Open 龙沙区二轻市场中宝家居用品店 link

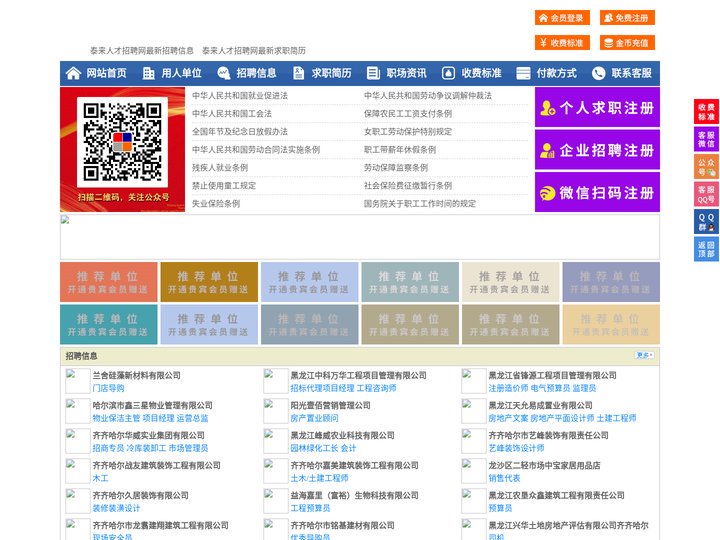pyautogui.click(x=544, y=465)
